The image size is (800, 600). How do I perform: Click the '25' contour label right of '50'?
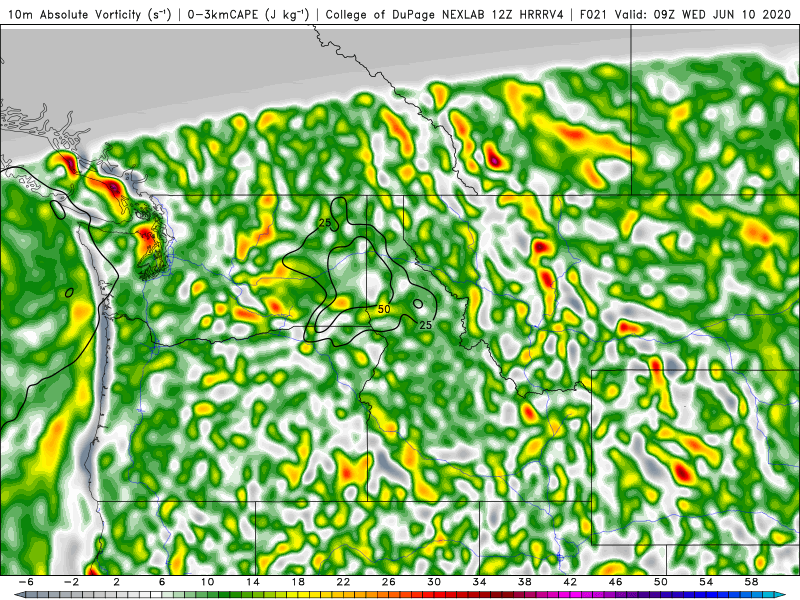coord(426,325)
